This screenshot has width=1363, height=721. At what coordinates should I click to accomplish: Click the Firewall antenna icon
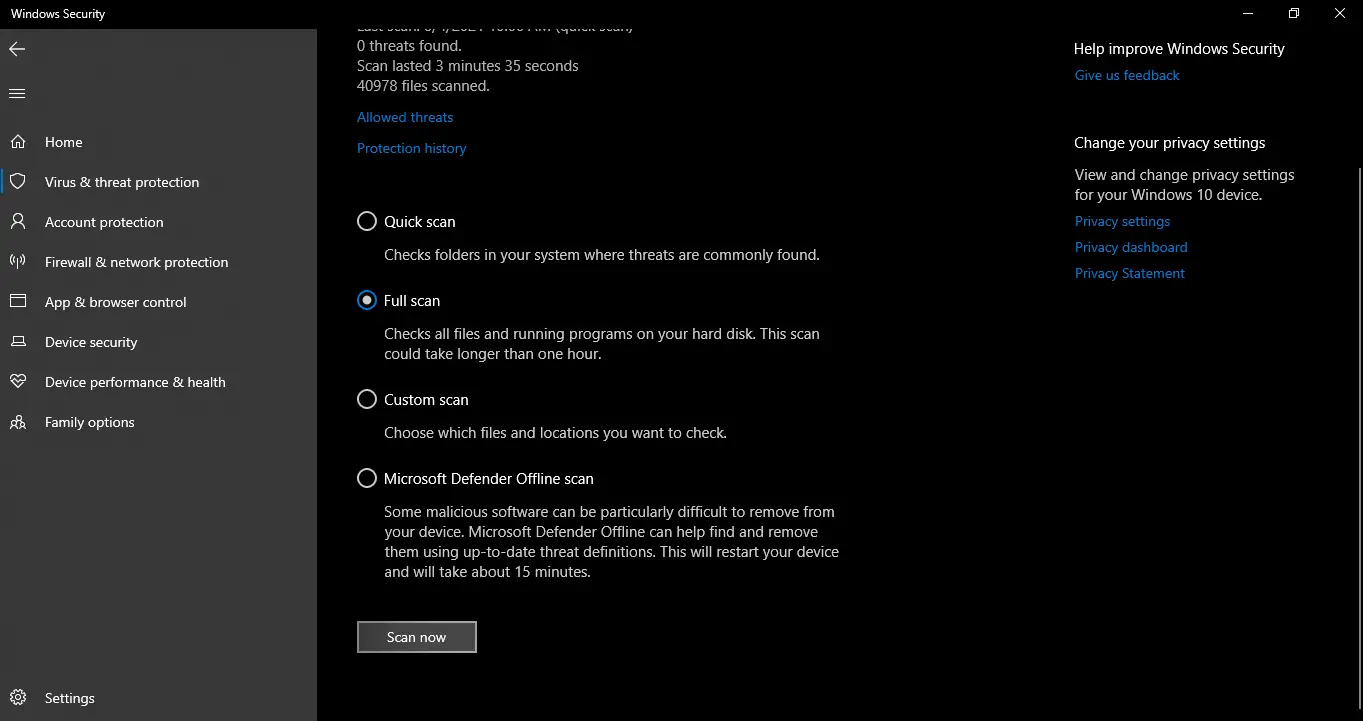pos(18,262)
